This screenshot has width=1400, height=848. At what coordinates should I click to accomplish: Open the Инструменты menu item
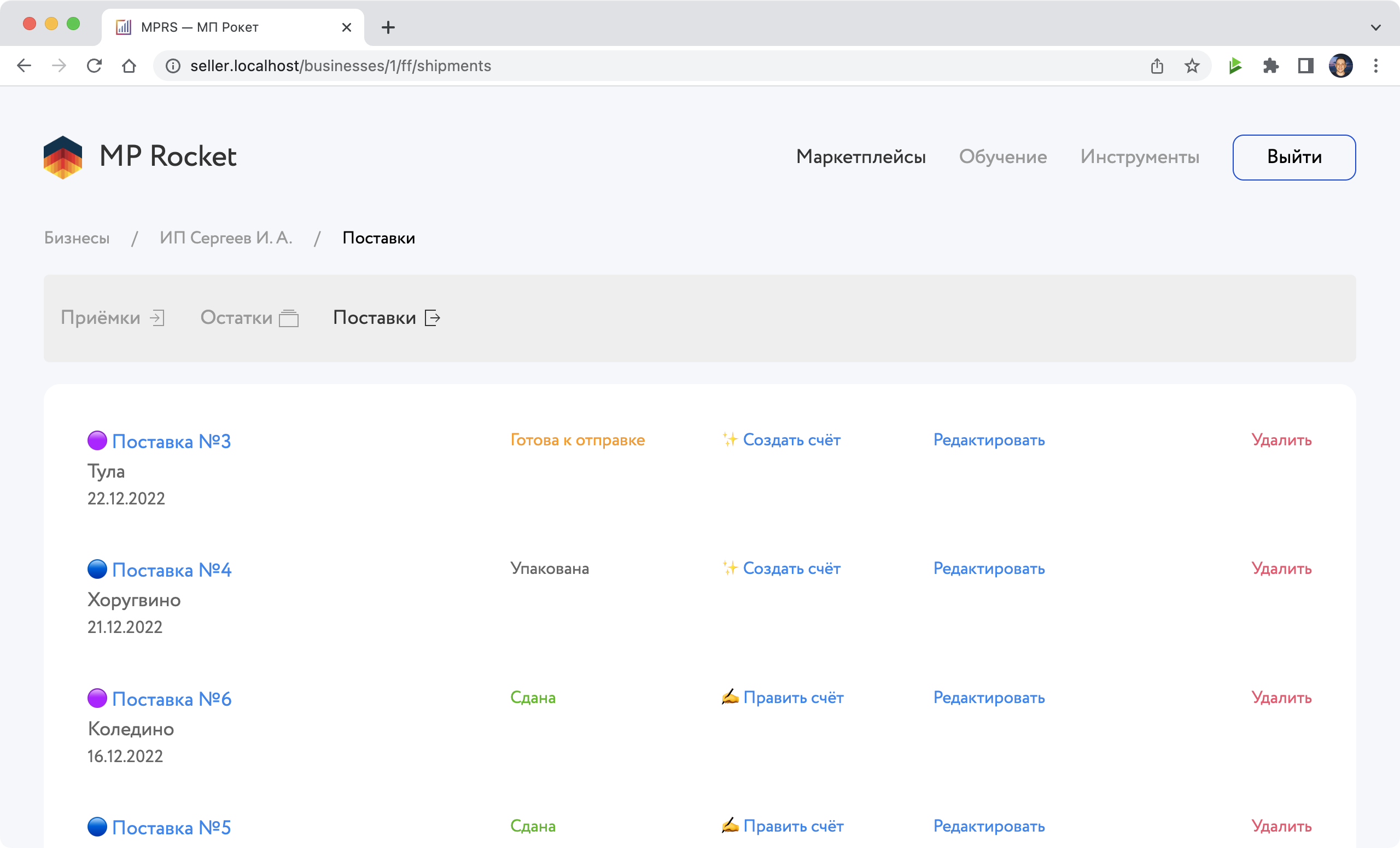[1139, 157]
